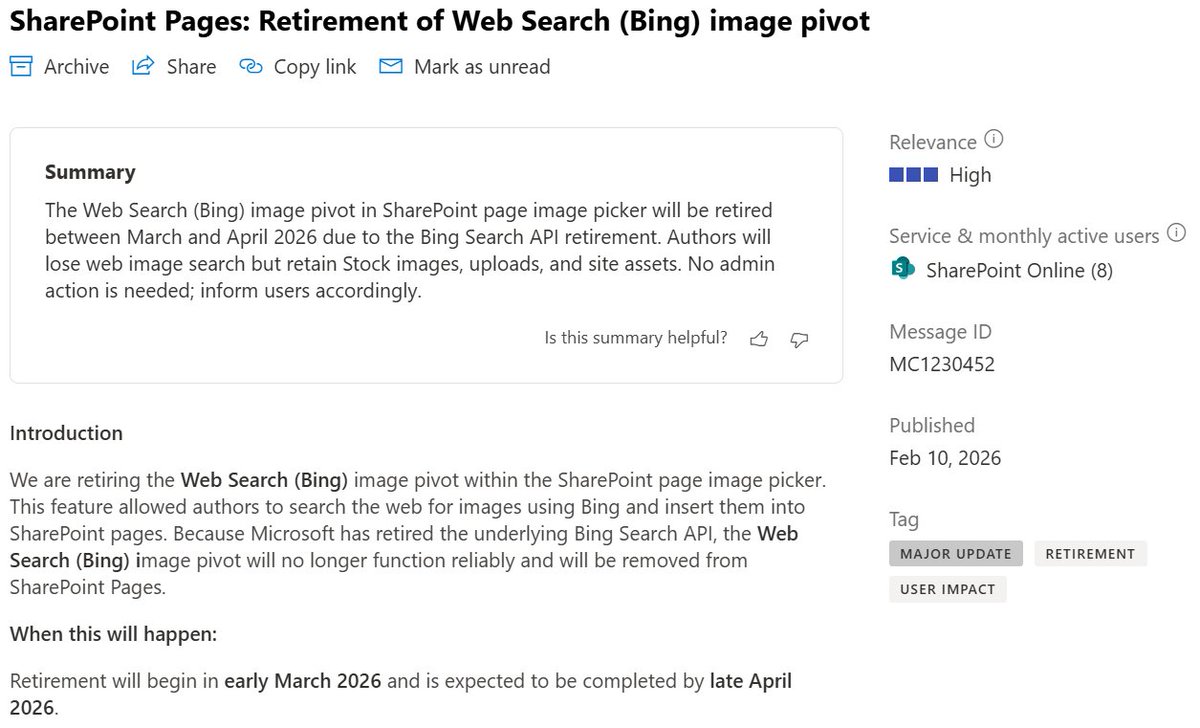Click the Archive label text
1200x728 pixels.
(x=77, y=66)
